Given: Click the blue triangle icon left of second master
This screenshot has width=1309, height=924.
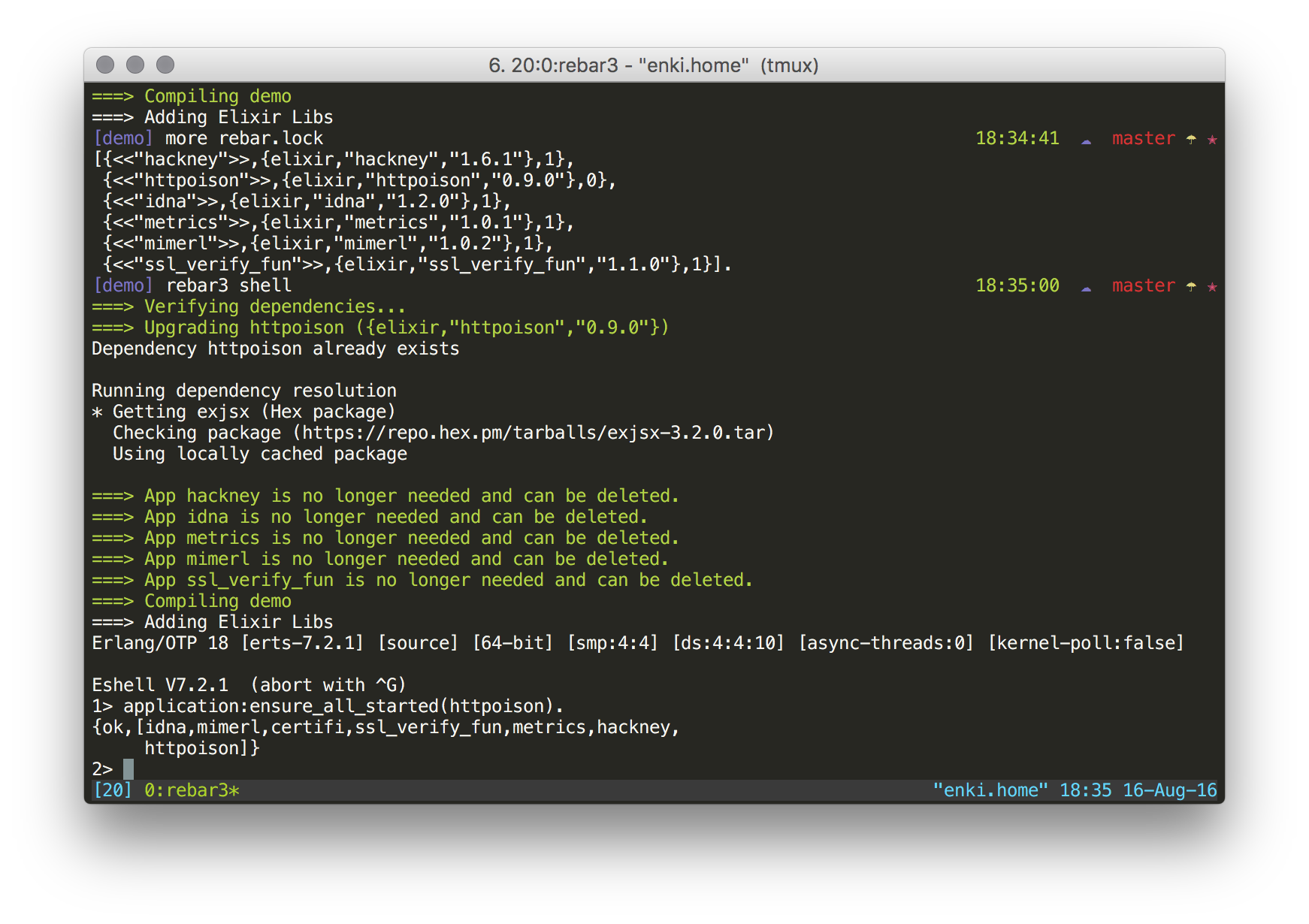Looking at the screenshot, I should 1086,288.
